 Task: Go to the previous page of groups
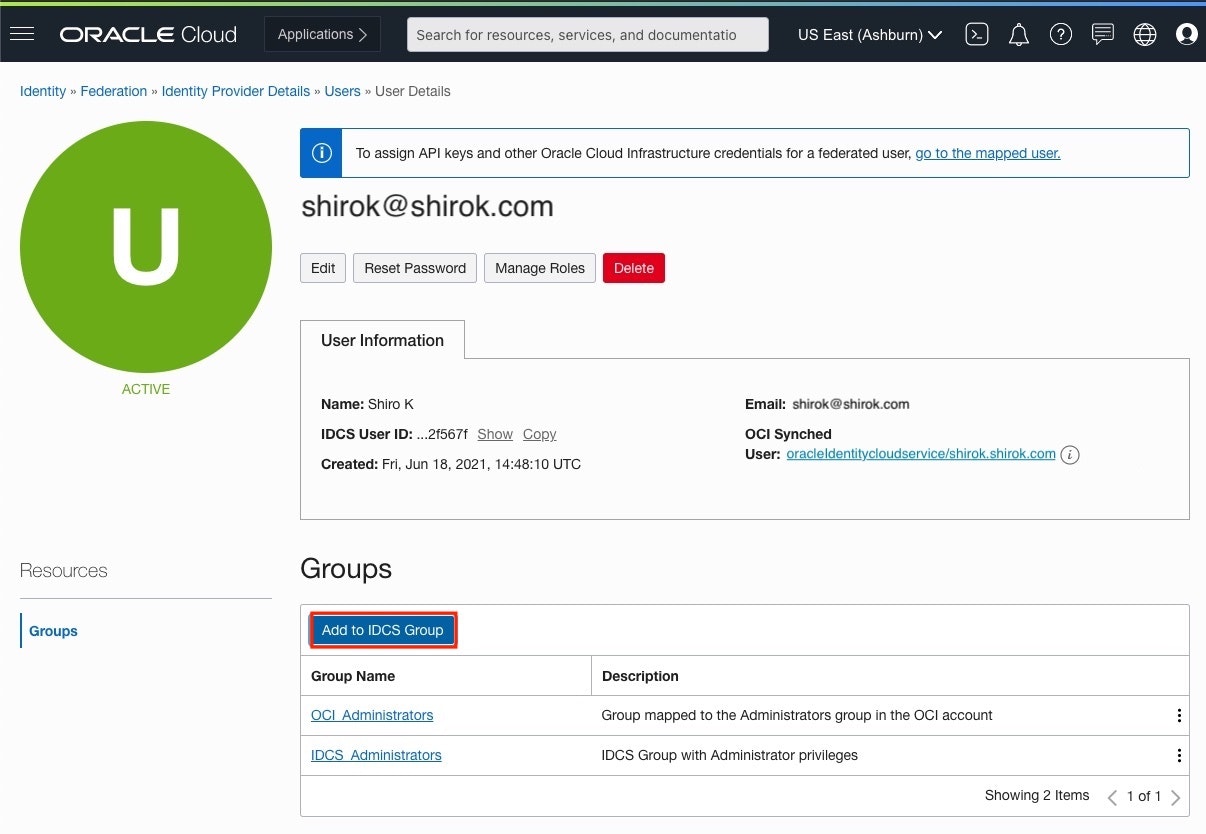pyautogui.click(x=1112, y=797)
